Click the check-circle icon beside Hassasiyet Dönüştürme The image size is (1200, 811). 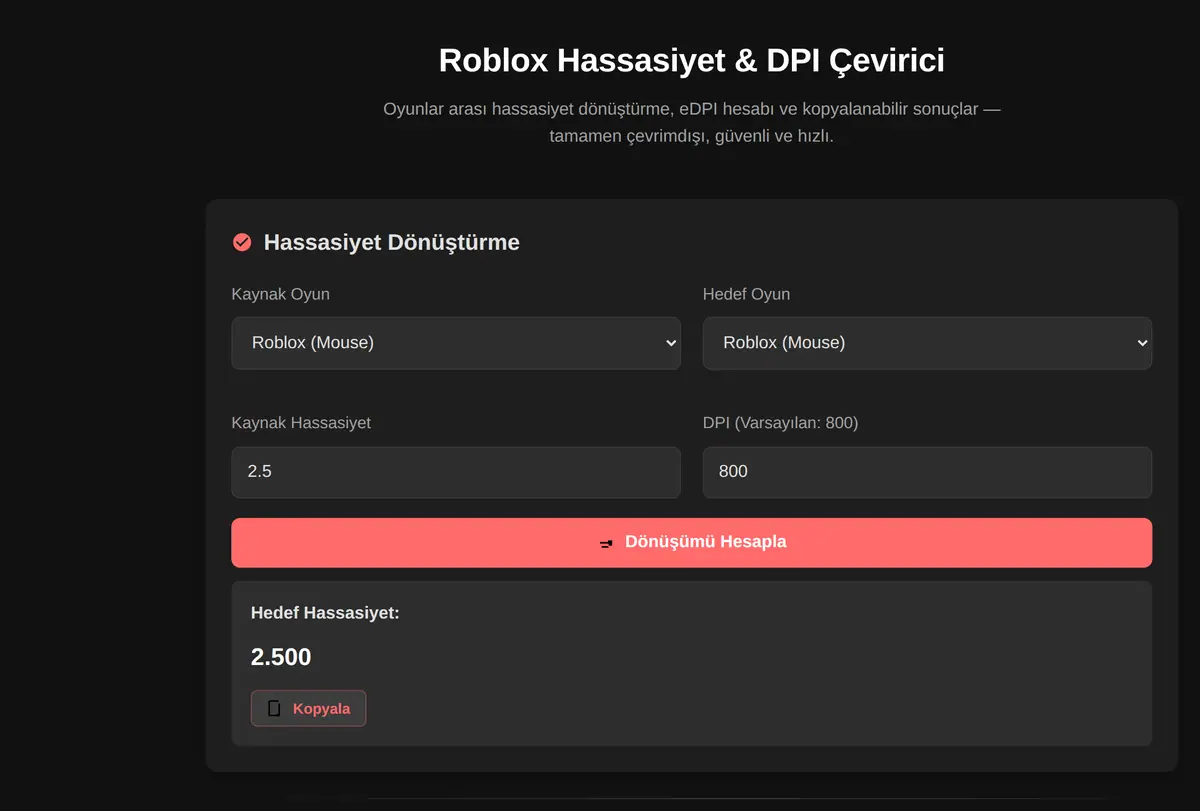(x=241, y=242)
